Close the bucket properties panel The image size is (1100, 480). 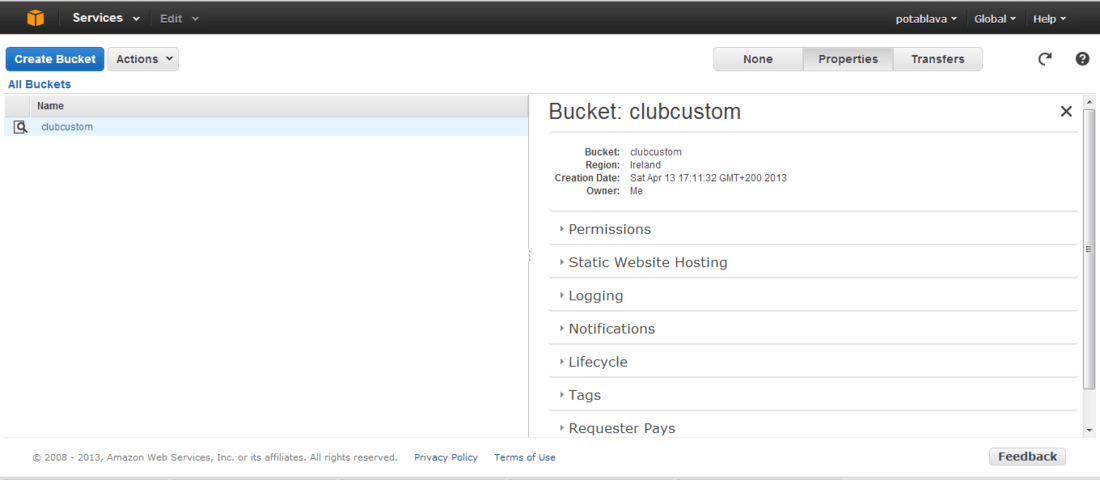[1066, 111]
